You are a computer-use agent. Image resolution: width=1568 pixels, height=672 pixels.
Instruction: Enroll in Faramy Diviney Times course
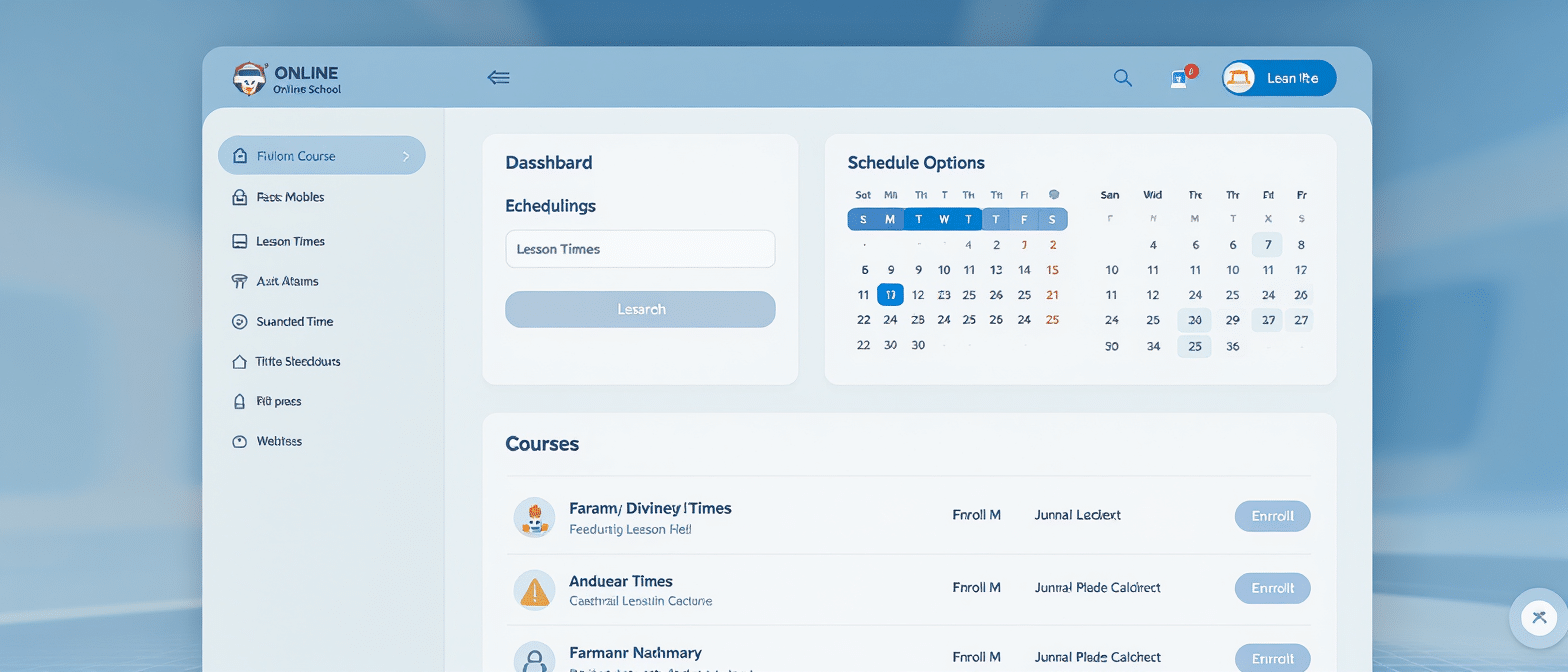pos(1273,516)
